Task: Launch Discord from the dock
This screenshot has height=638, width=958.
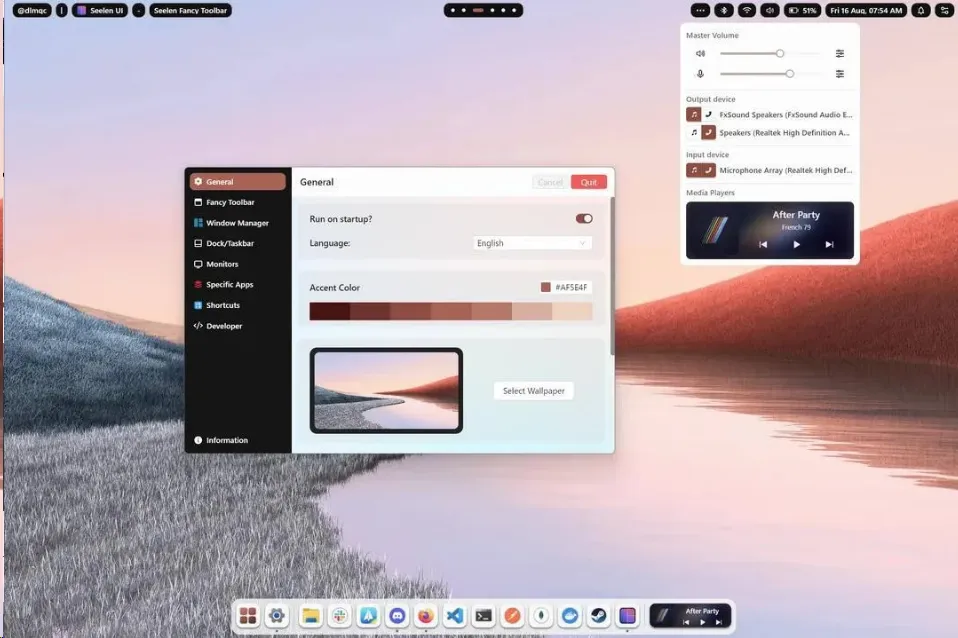Action: click(397, 616)
